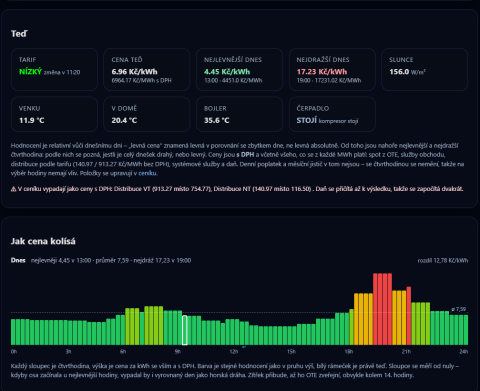Click 'rozdíl 12,78 Kč/kWh' text
480x391 pixels.
(x=443, y=260)
